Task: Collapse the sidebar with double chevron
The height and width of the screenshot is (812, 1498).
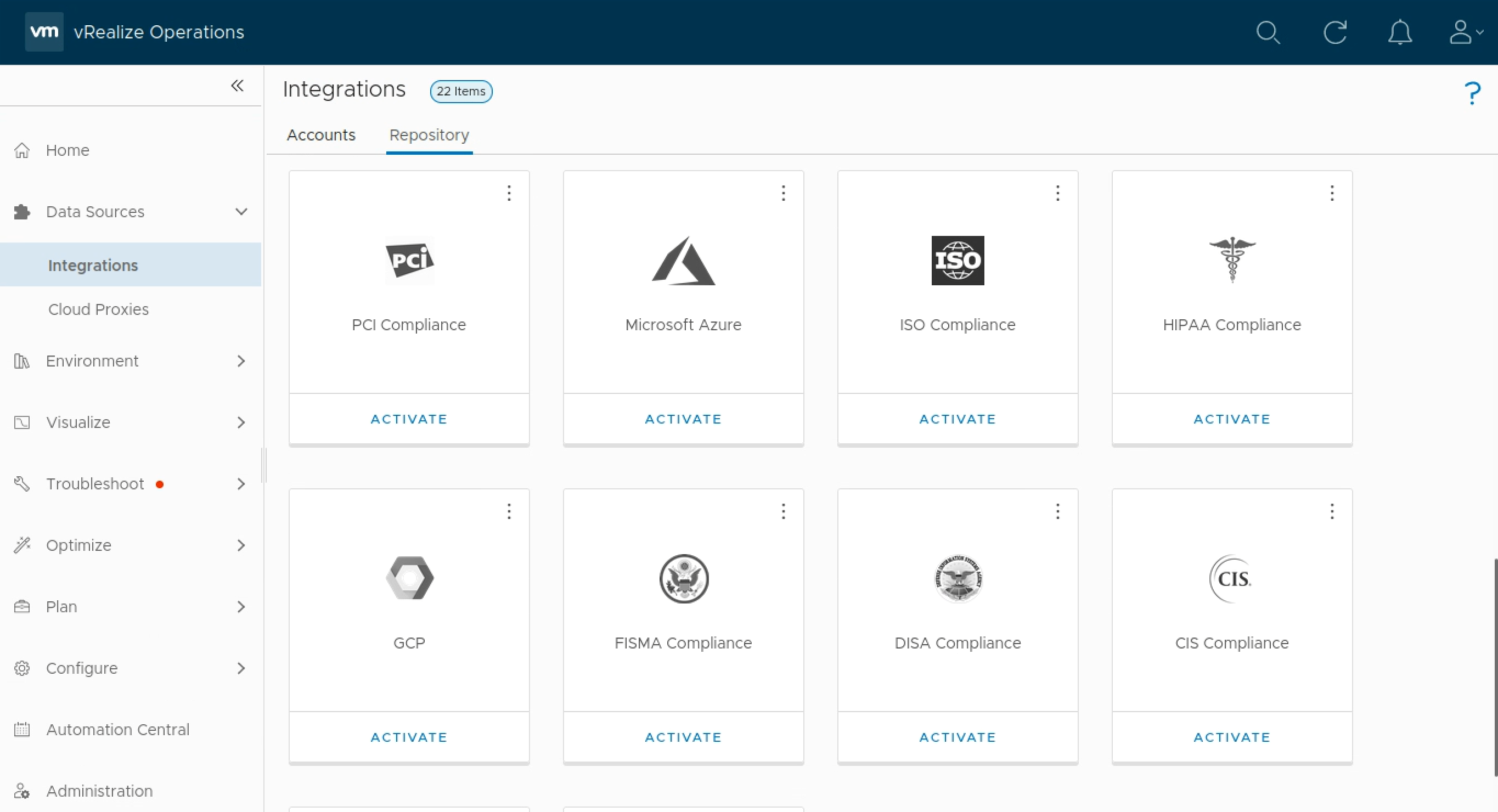Action: (x=237, y=86)
